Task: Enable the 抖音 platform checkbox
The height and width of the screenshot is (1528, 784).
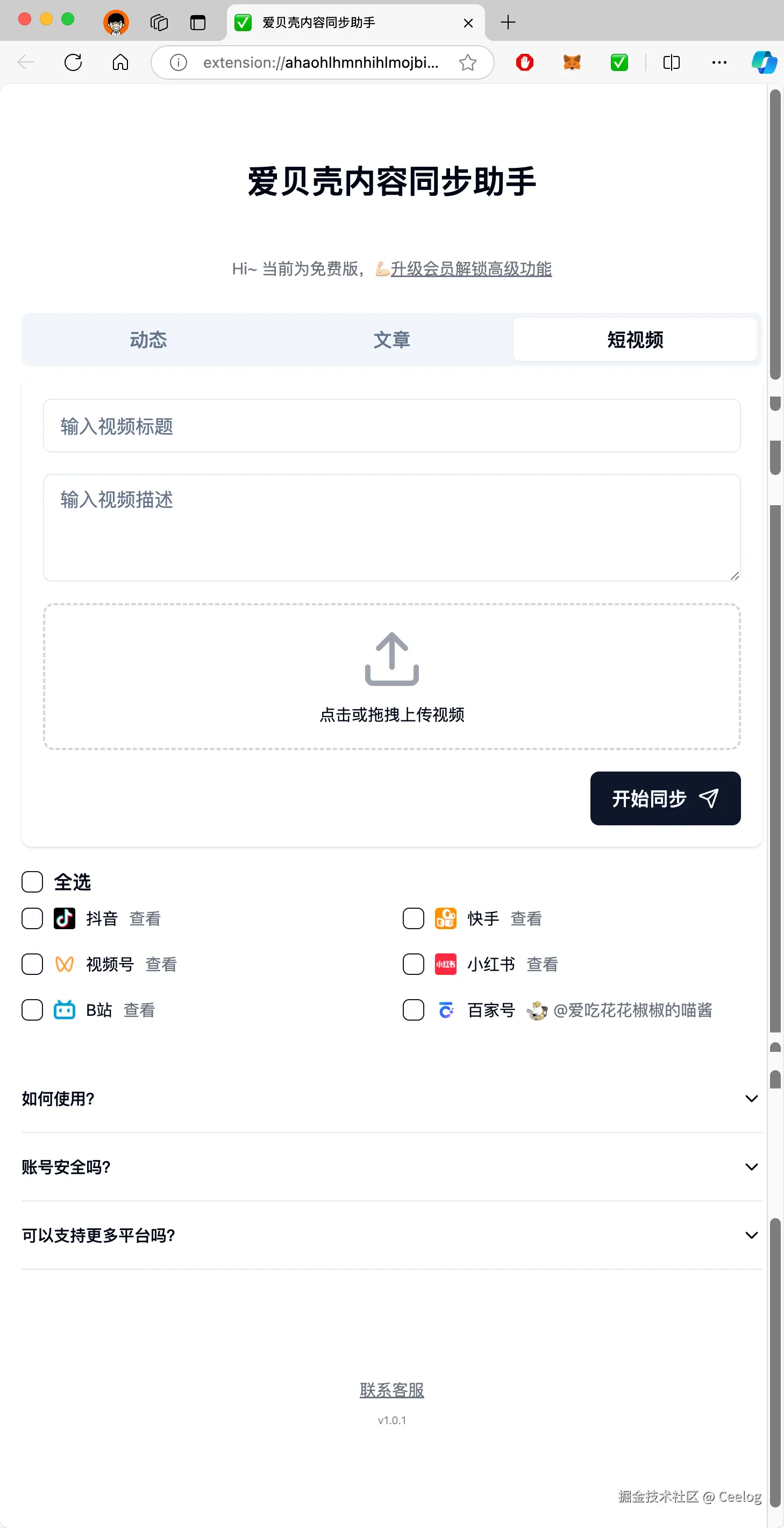Action: tap(33, 919)
